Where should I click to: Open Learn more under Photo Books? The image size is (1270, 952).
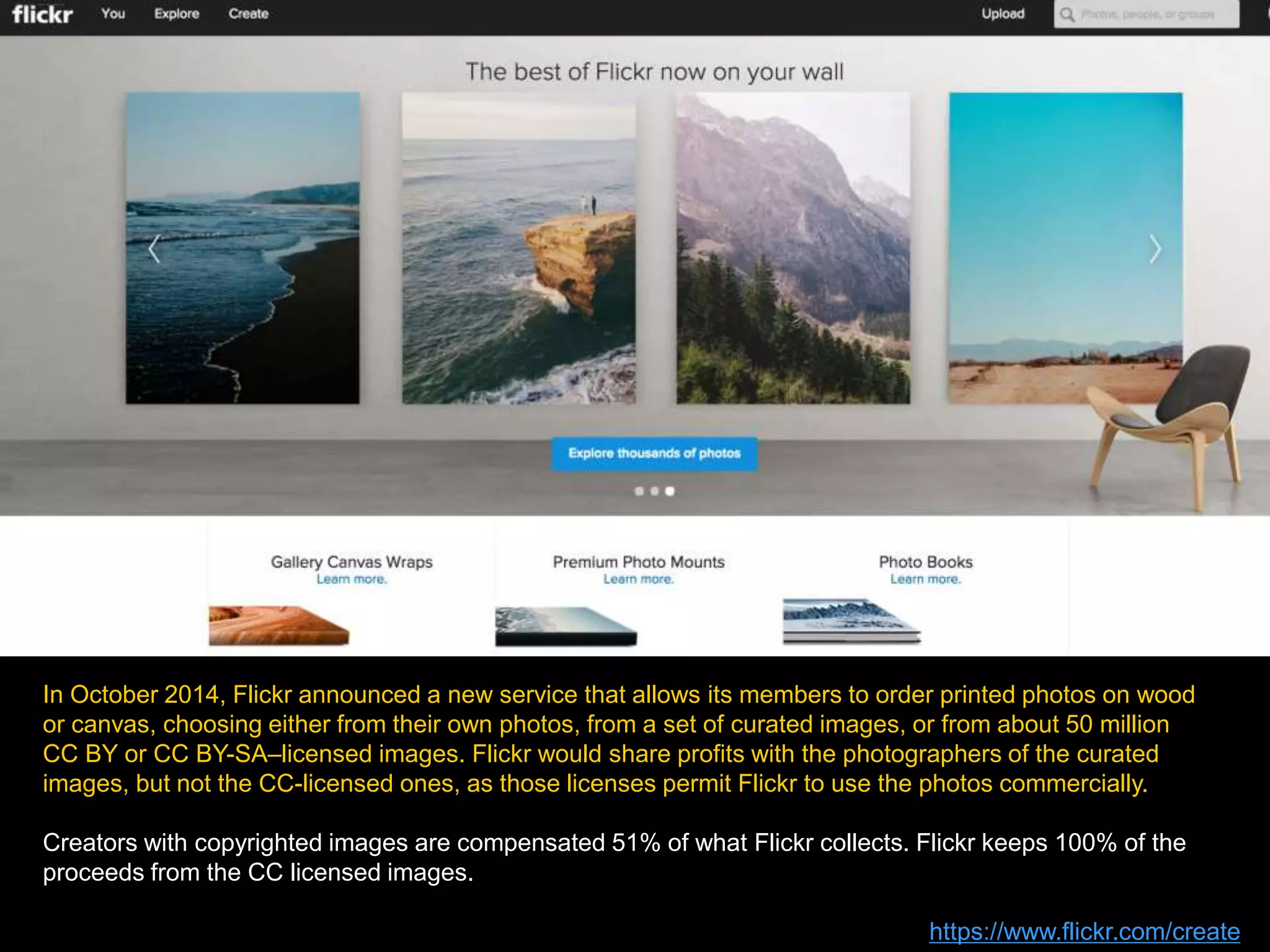(x=925, y=579)
